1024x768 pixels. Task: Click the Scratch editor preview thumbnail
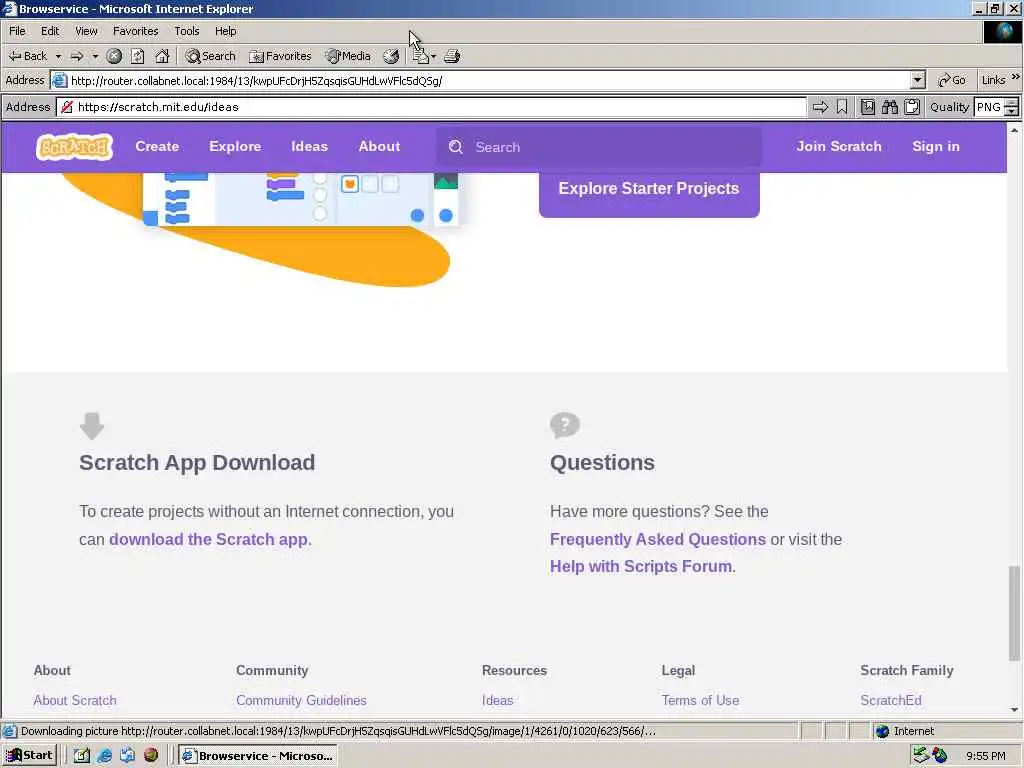(300, 199)
